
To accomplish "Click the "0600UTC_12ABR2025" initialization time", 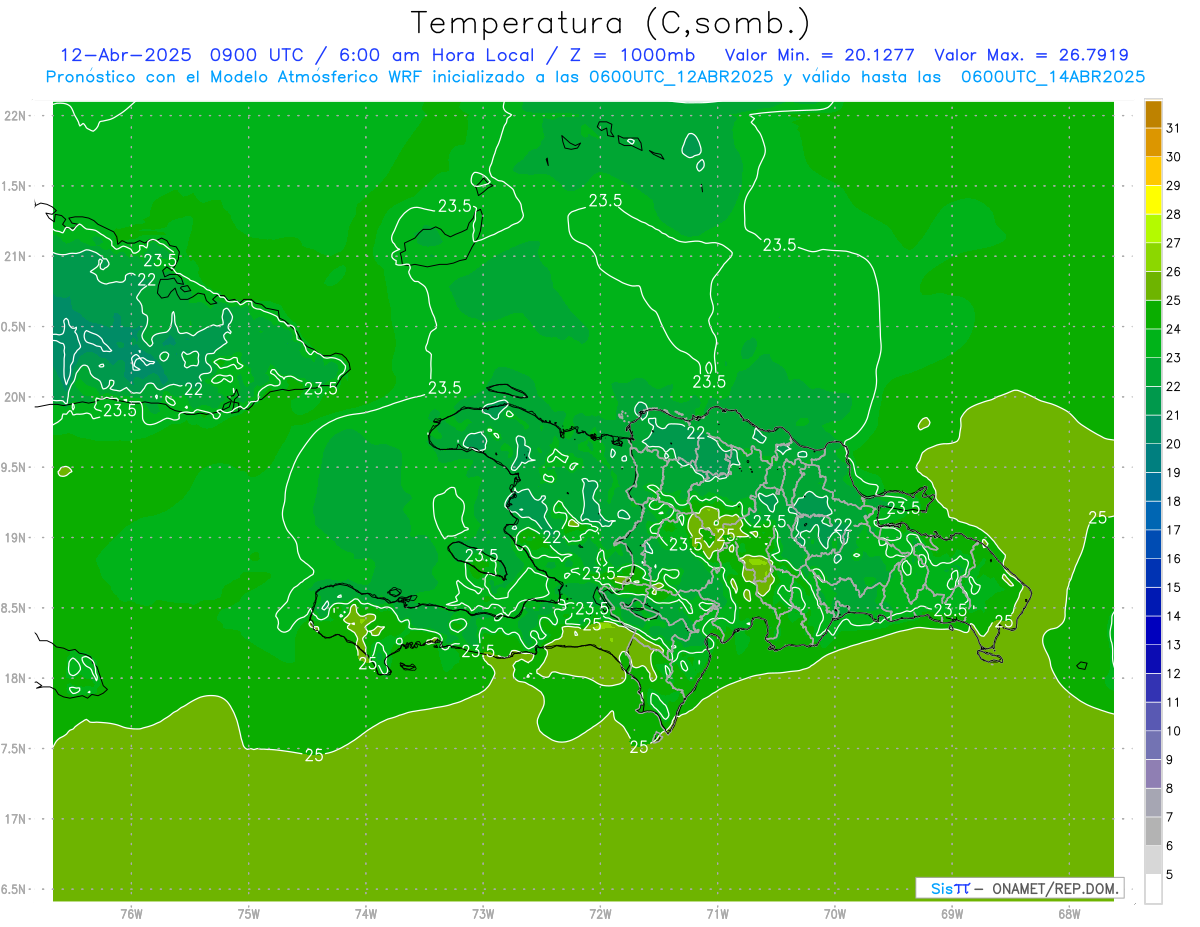I will [680, 77].
